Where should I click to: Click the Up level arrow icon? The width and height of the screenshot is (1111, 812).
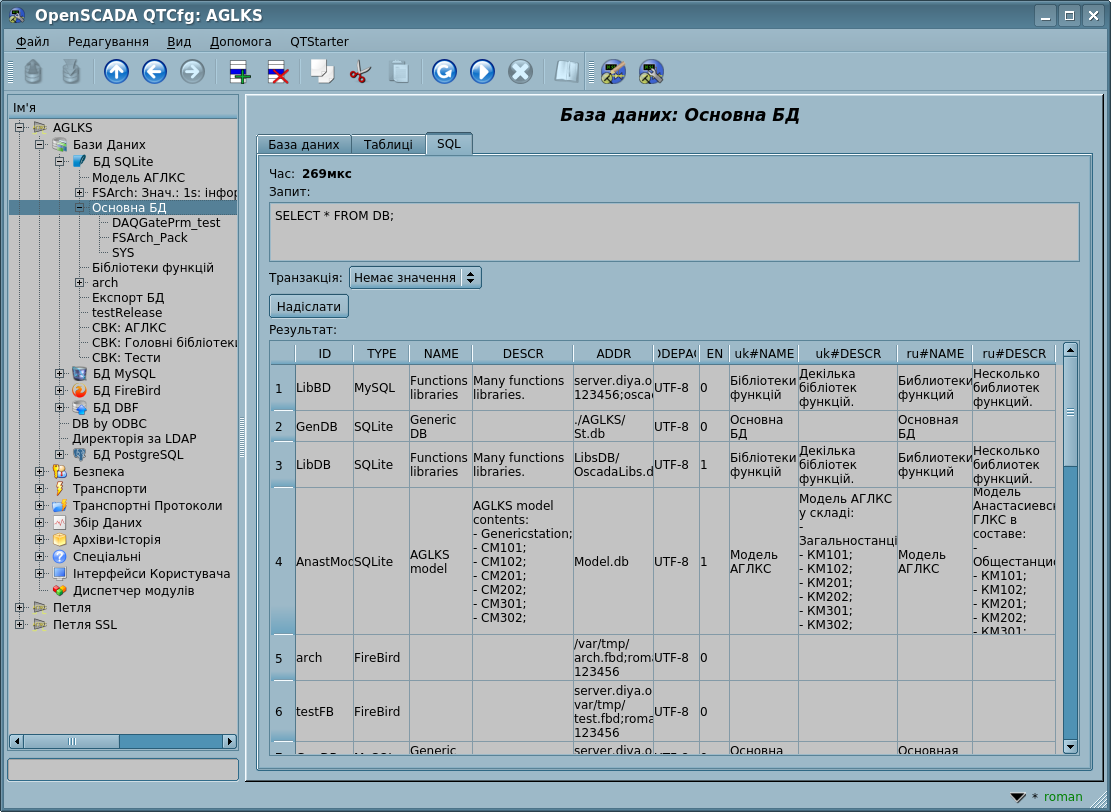point(117,71)
